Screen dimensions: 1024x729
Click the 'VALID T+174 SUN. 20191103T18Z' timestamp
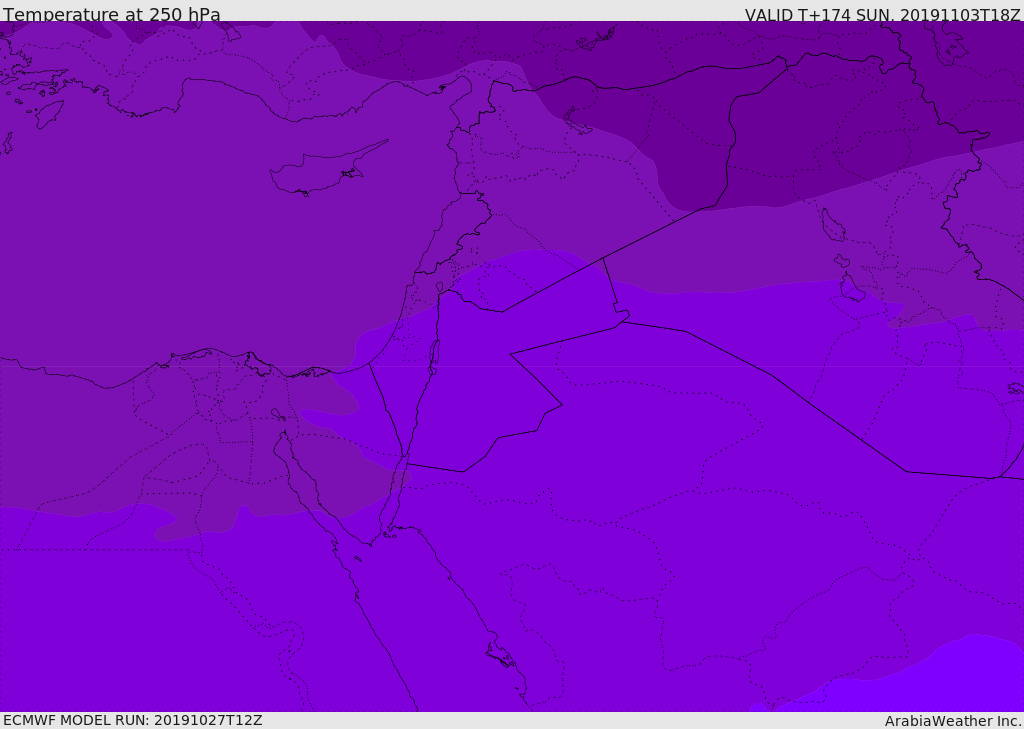(882, 14)
